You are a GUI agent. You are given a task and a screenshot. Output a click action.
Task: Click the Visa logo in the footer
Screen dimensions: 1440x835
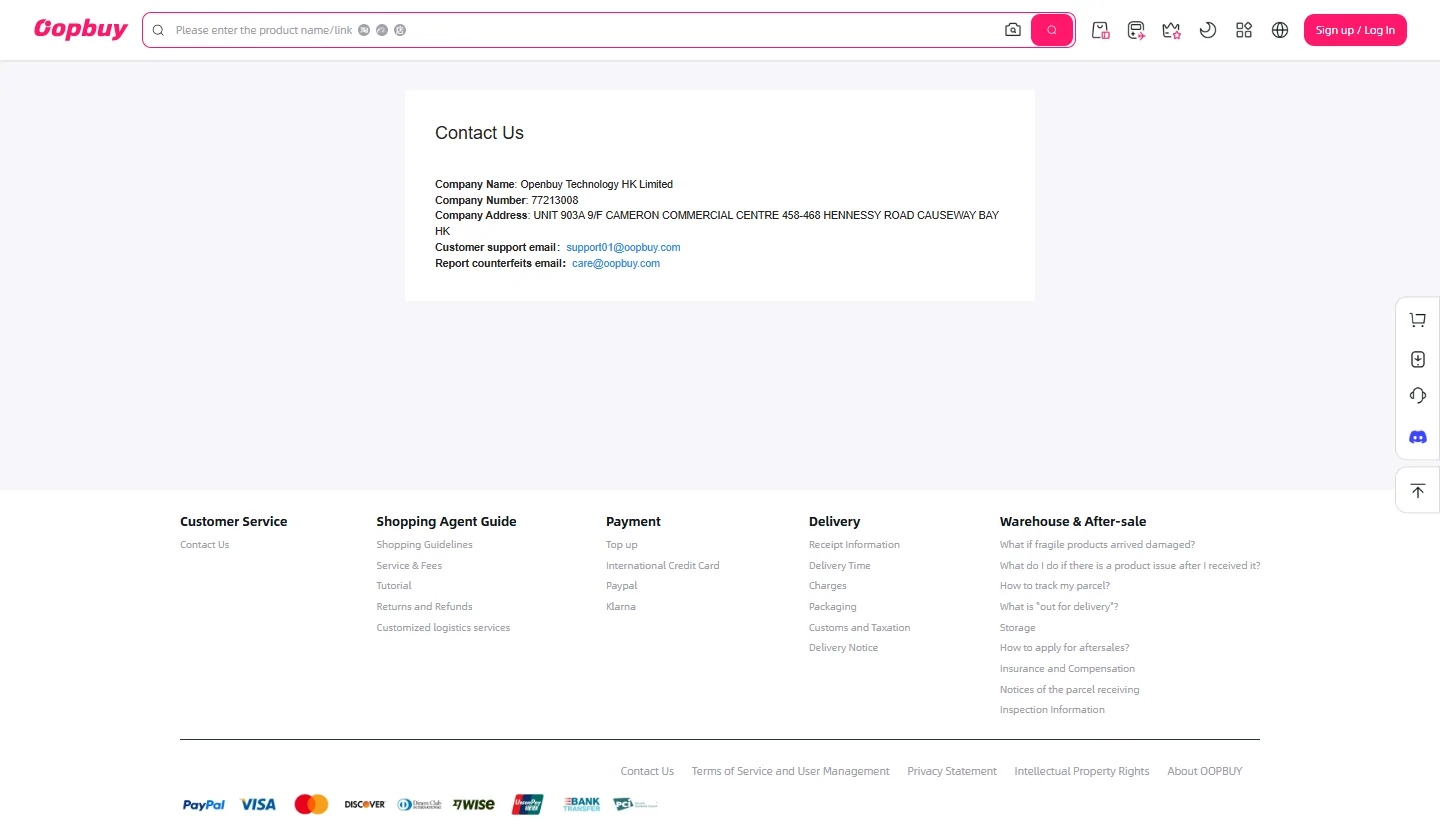point(258,804)
